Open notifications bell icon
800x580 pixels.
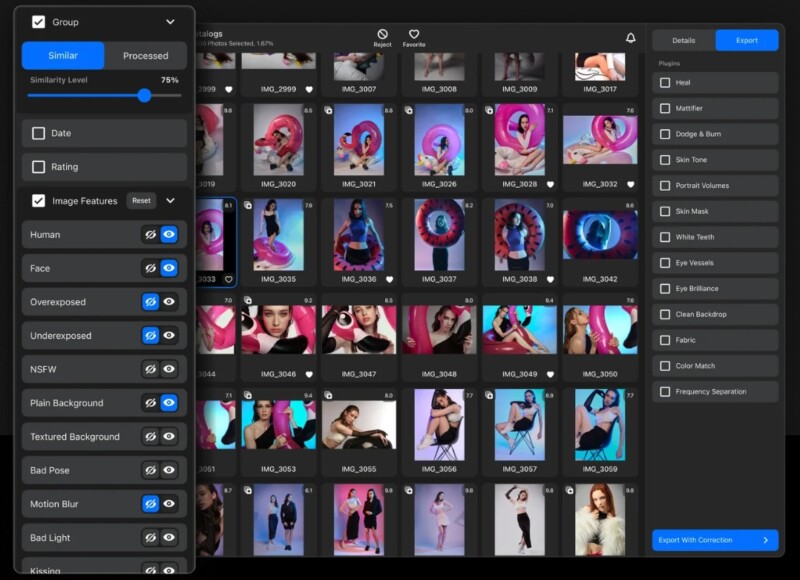pos(631,38)
